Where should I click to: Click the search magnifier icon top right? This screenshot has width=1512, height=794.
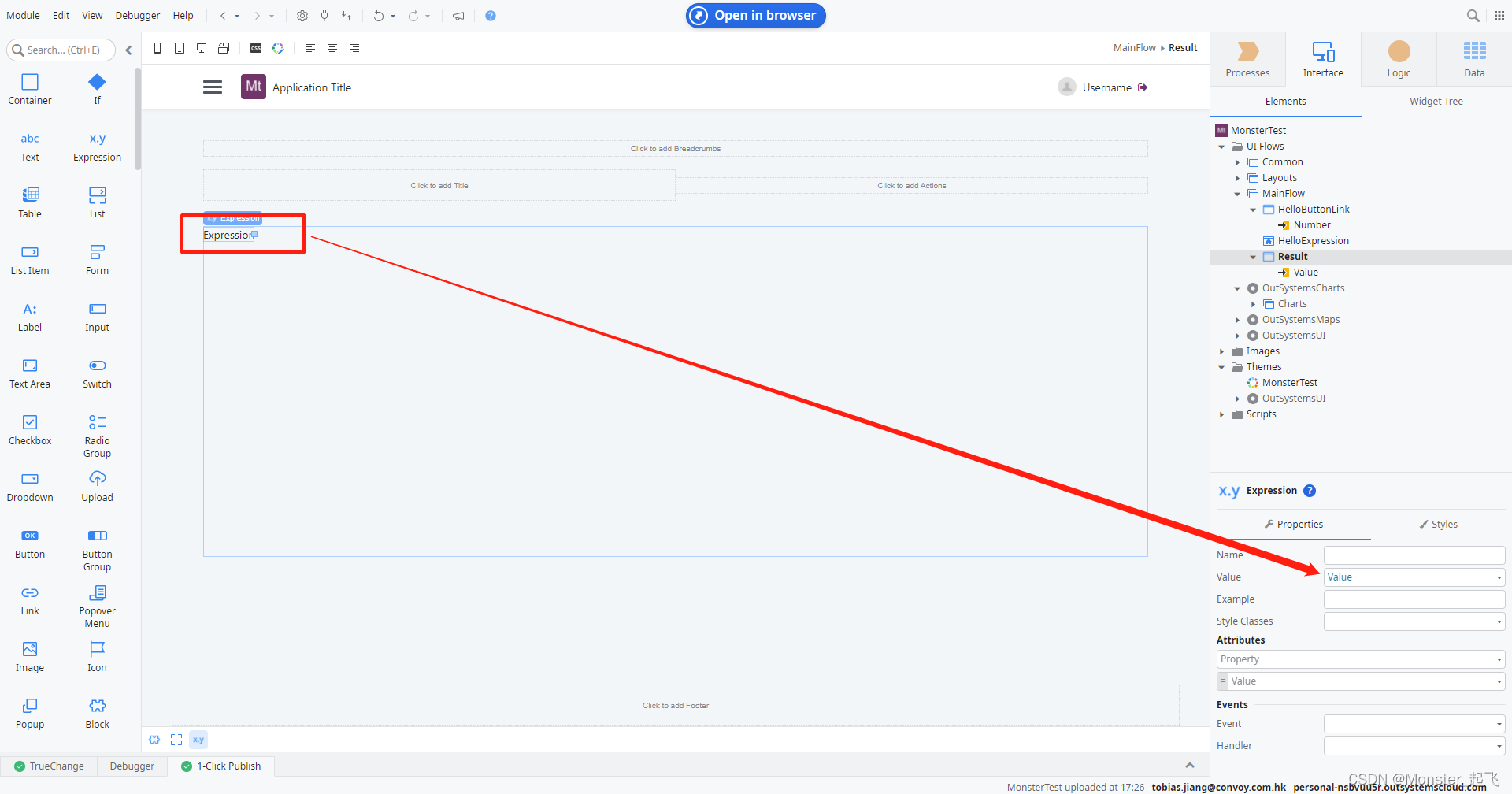click(1473, 16)
